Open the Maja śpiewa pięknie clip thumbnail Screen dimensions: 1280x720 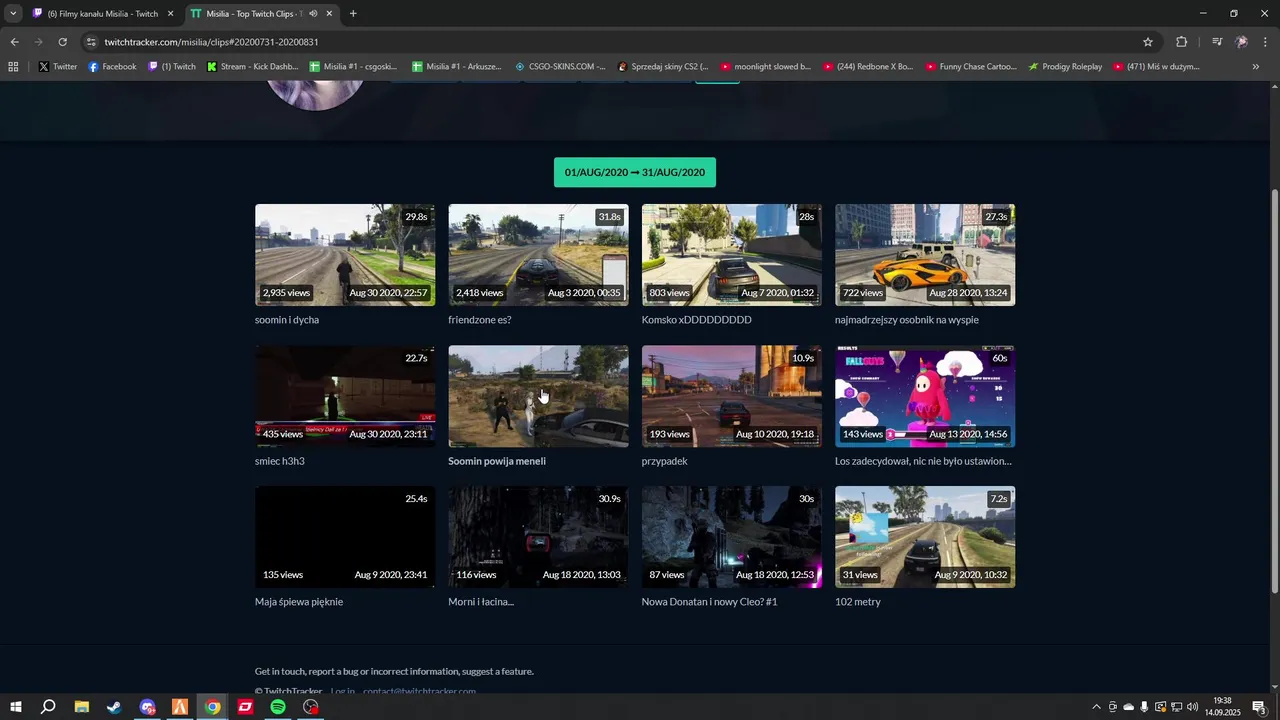click(x=345, y=537)
